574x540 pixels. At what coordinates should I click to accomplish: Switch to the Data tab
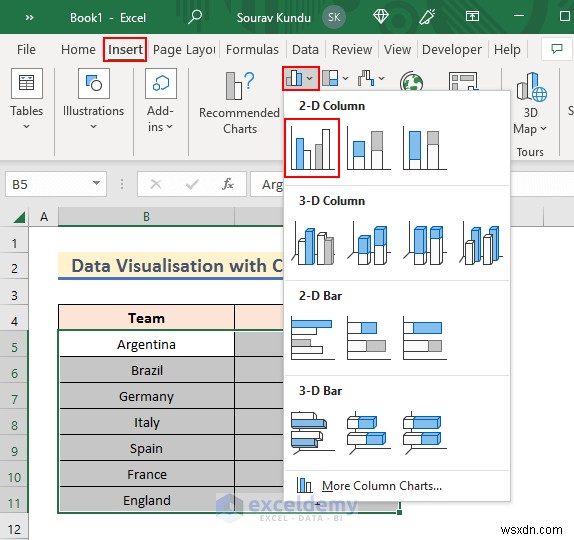[305, 49]
